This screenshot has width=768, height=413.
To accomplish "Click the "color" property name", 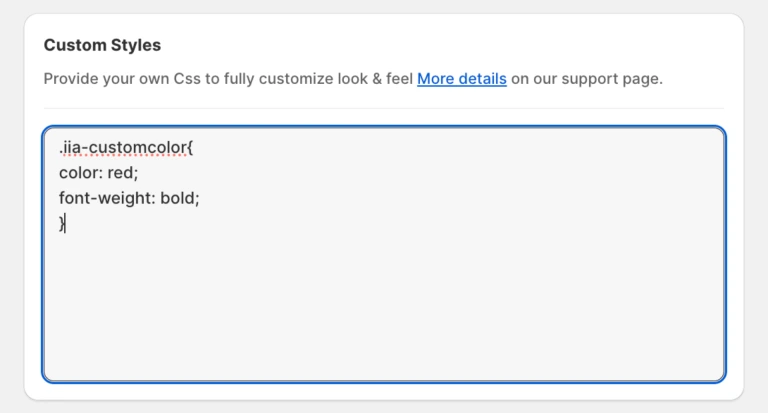I will (x=78, y=172).
